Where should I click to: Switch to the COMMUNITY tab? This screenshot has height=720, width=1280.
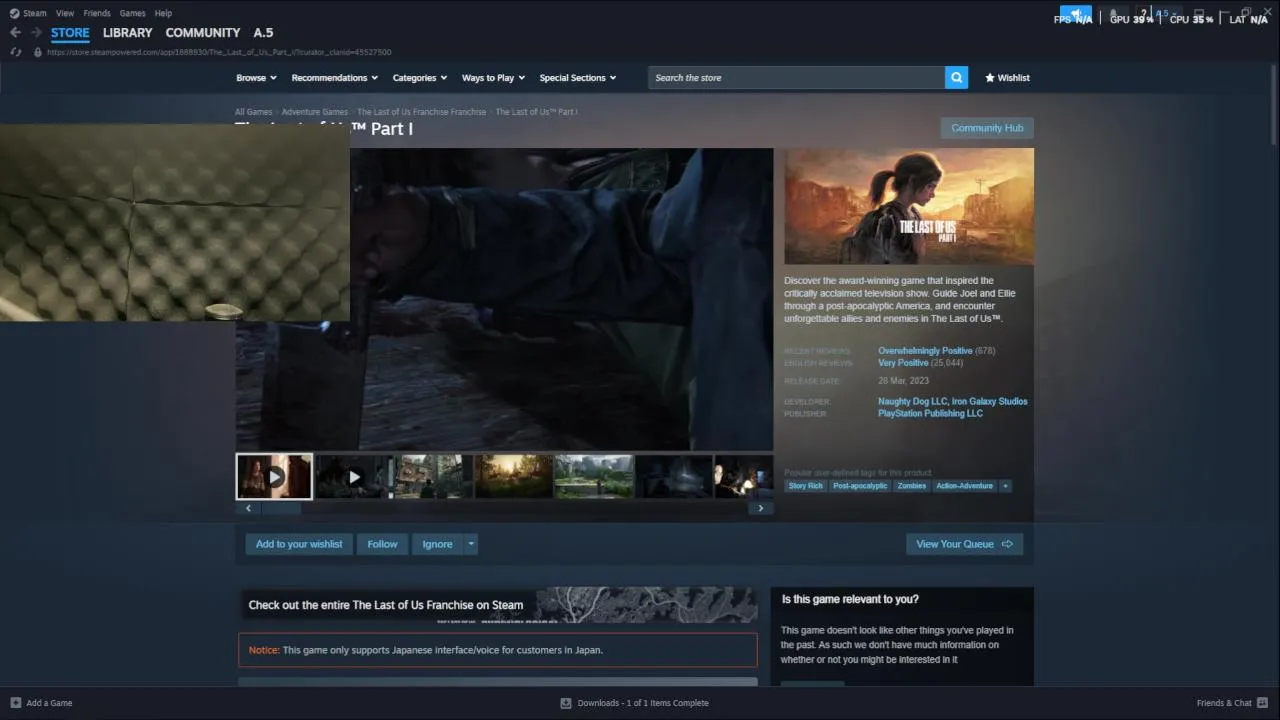point(203,33)
